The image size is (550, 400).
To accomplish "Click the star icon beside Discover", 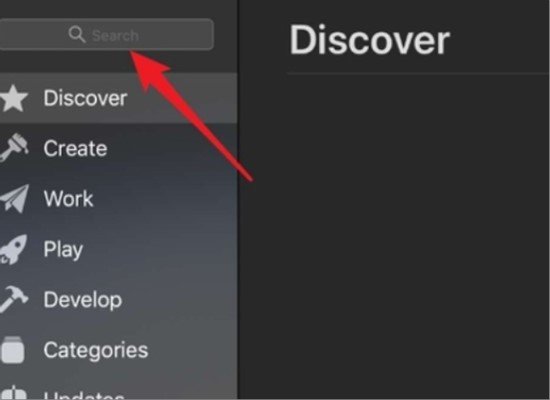I will 14,98.
